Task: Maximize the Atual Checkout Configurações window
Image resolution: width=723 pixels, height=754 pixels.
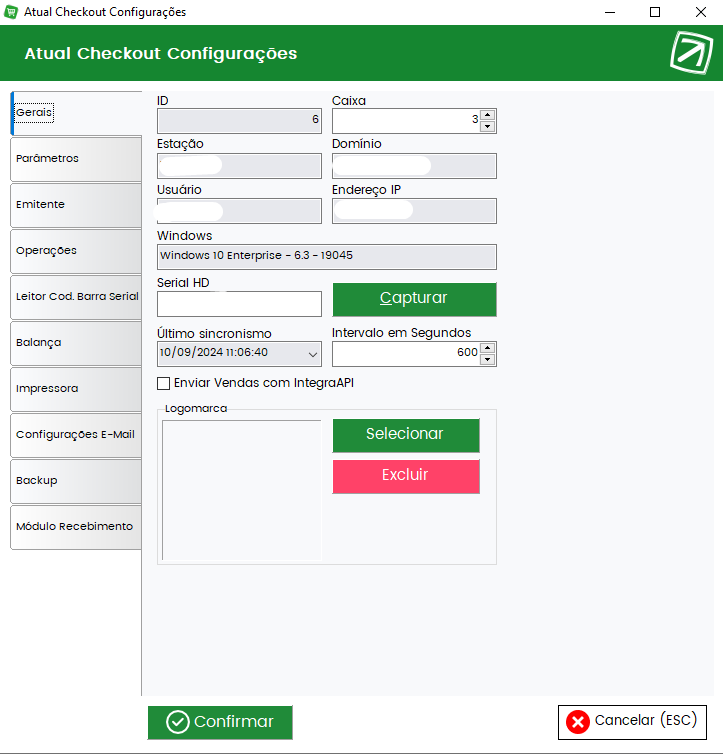Action: pos(655,12)
